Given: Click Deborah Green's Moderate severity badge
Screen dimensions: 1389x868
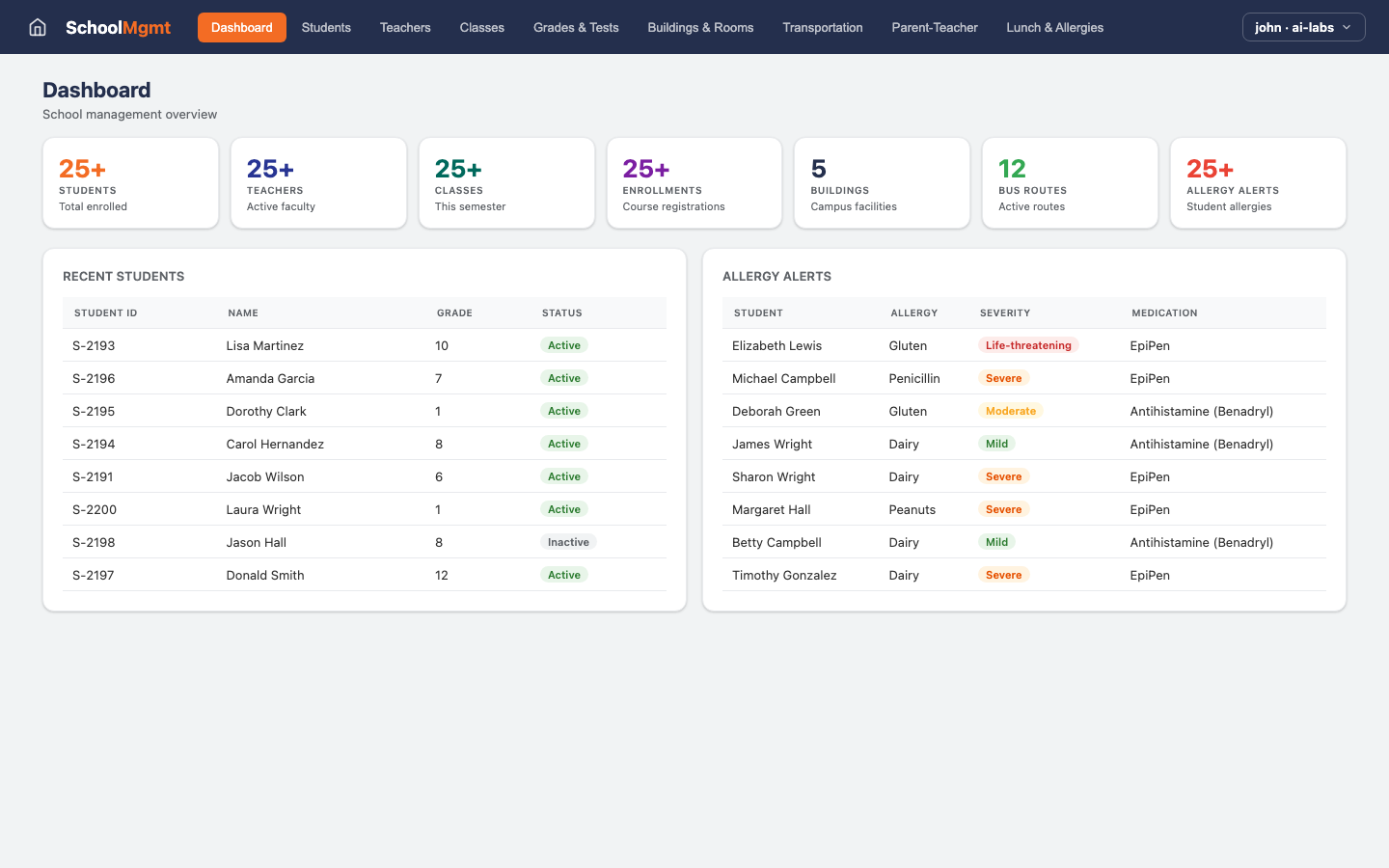Looking at the screenshot, I should [1010, 410].
